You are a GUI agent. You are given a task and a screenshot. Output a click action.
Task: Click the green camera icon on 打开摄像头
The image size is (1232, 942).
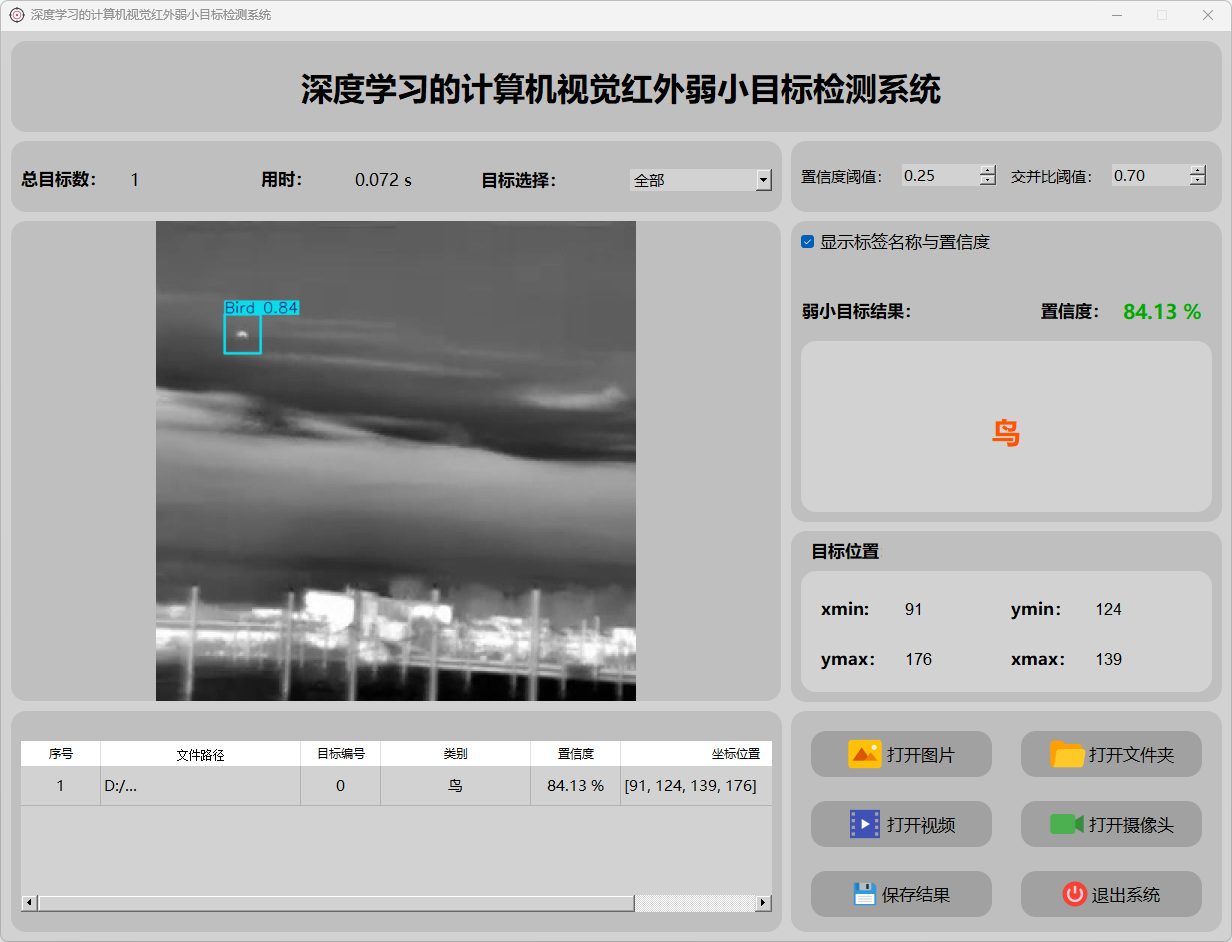coord(1066,824)
